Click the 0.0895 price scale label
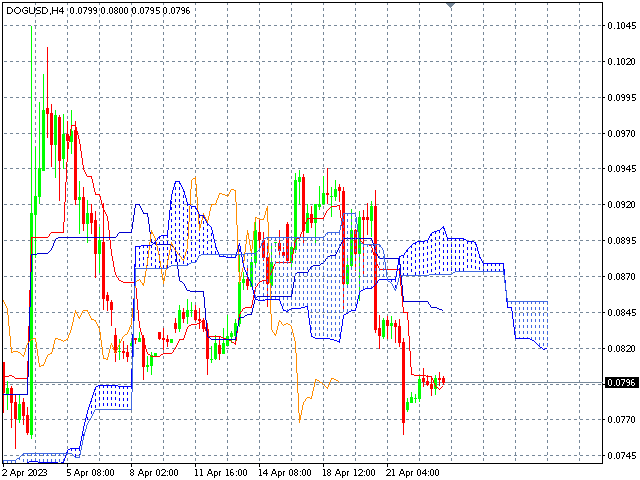 621,241
